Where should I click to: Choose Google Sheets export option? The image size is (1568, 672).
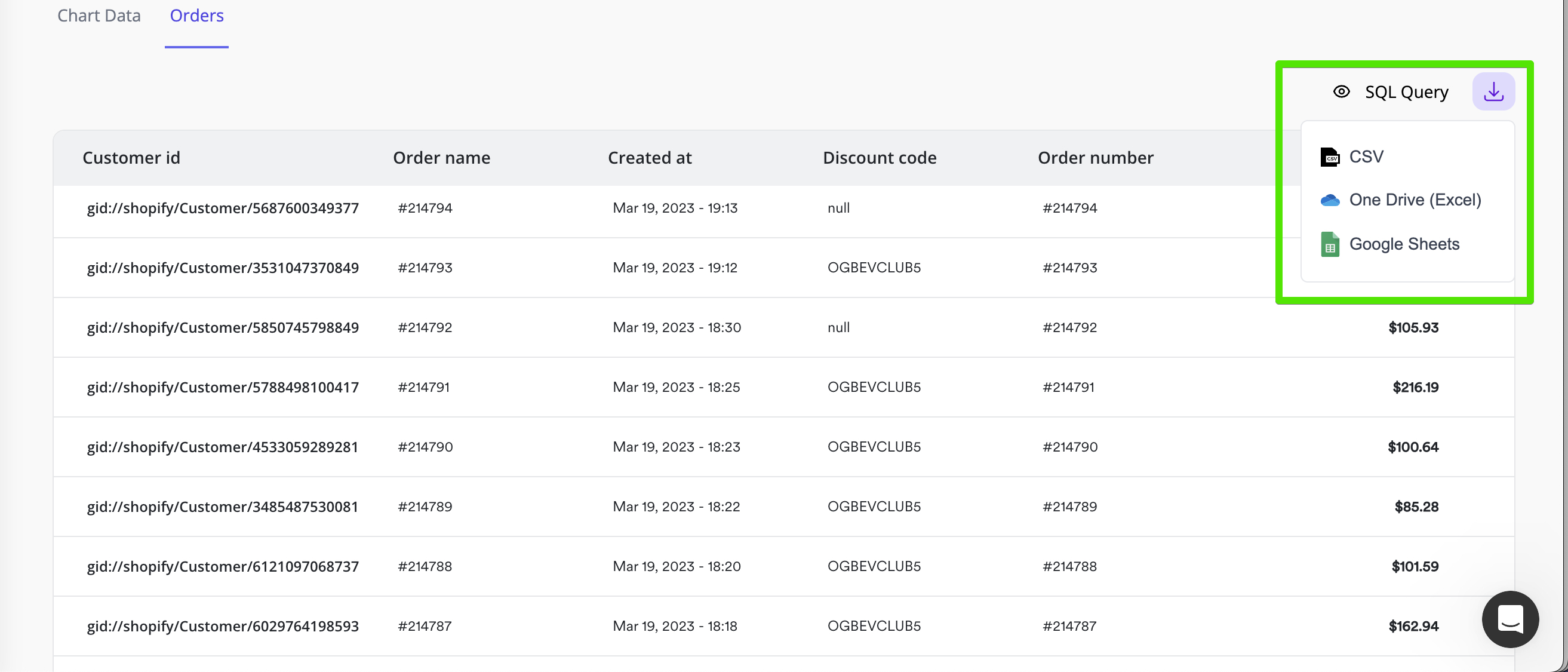coord(1404,244)
